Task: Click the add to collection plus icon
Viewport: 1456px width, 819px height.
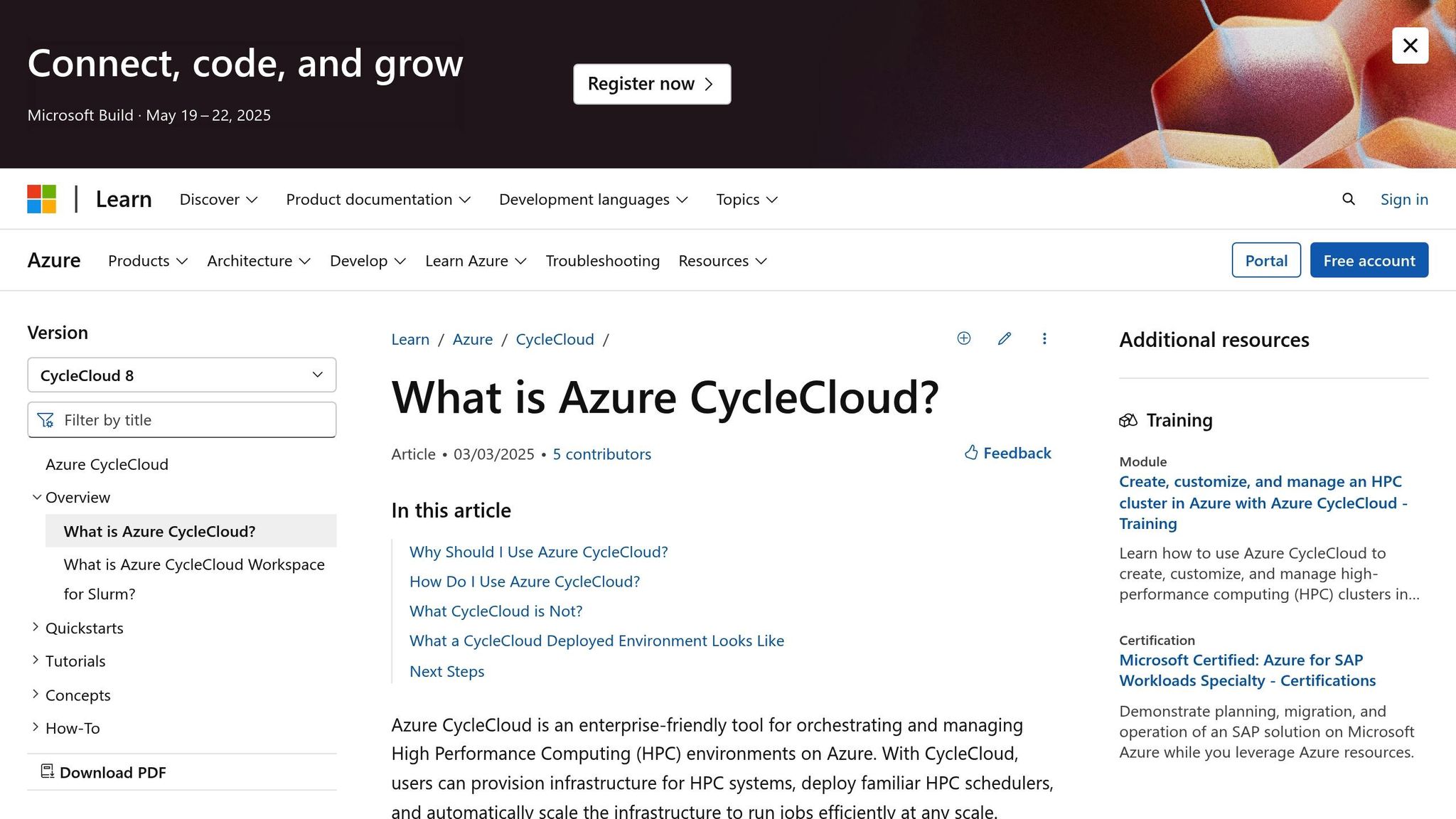Action: tap(963, 338)
